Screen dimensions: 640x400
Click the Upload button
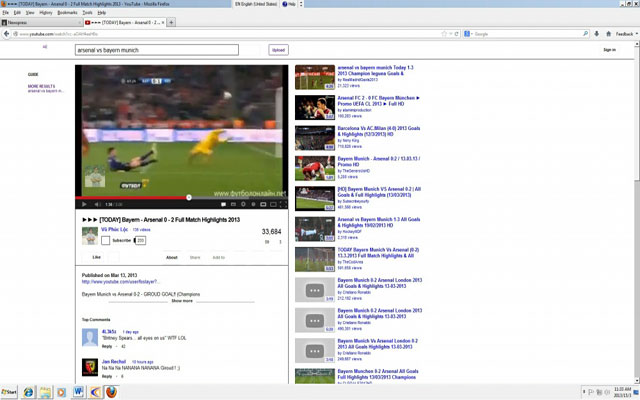coord(278,50)
